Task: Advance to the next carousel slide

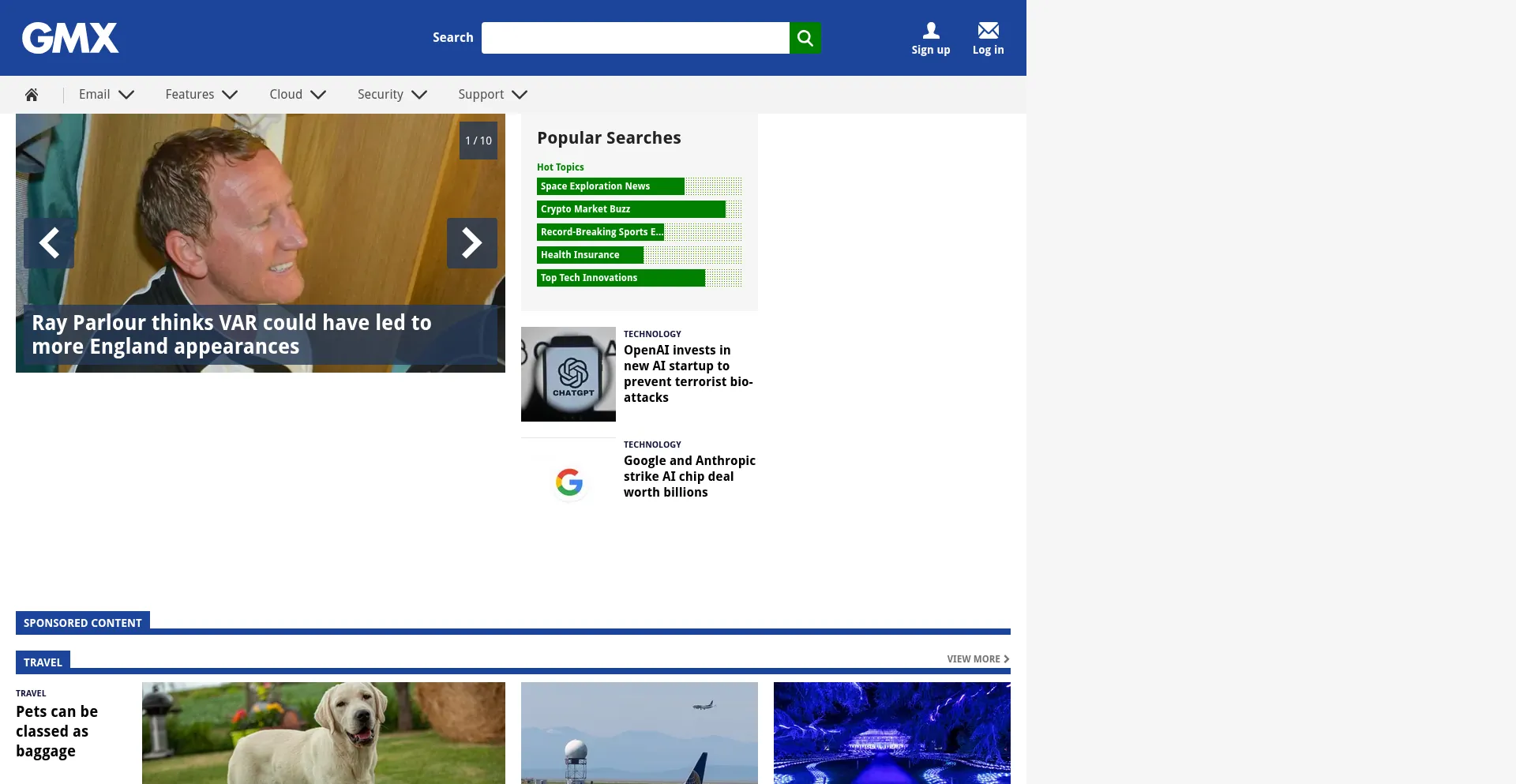Action: [x=471, y=243]
